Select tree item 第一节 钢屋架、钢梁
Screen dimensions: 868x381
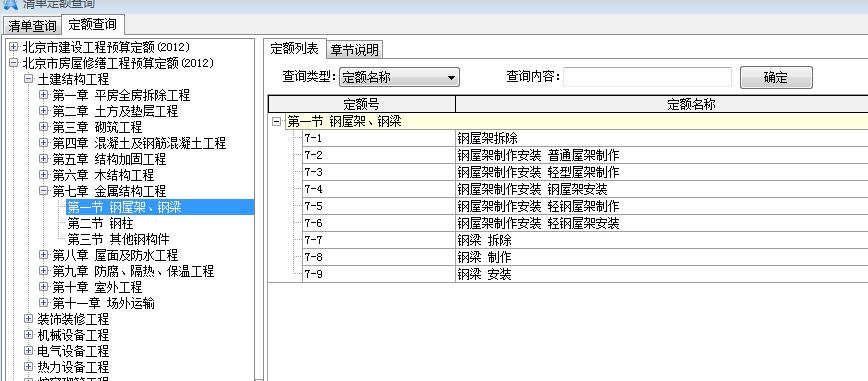[x=125, y=208]
